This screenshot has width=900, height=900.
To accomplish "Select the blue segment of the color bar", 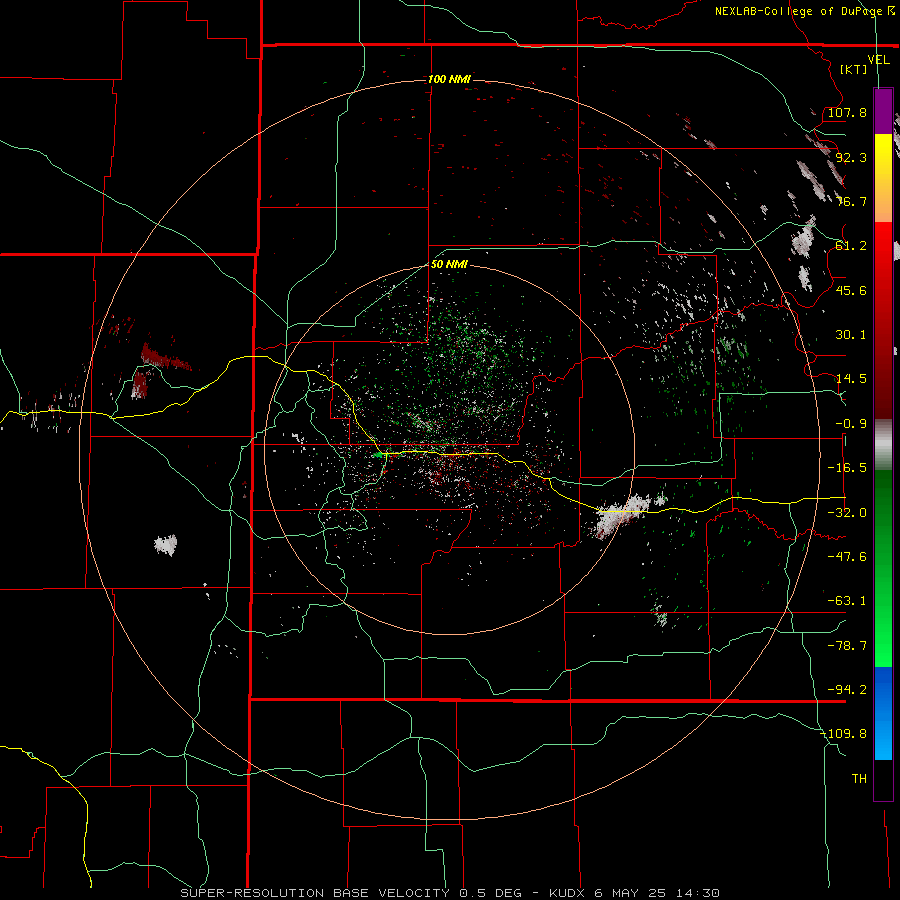I will pyautogui.click(x=883, y=692).
